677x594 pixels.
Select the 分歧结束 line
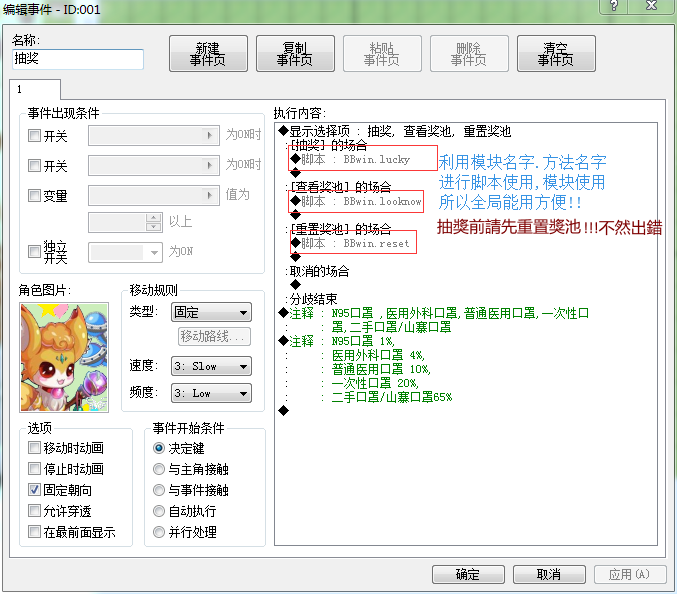pos(311,299)
